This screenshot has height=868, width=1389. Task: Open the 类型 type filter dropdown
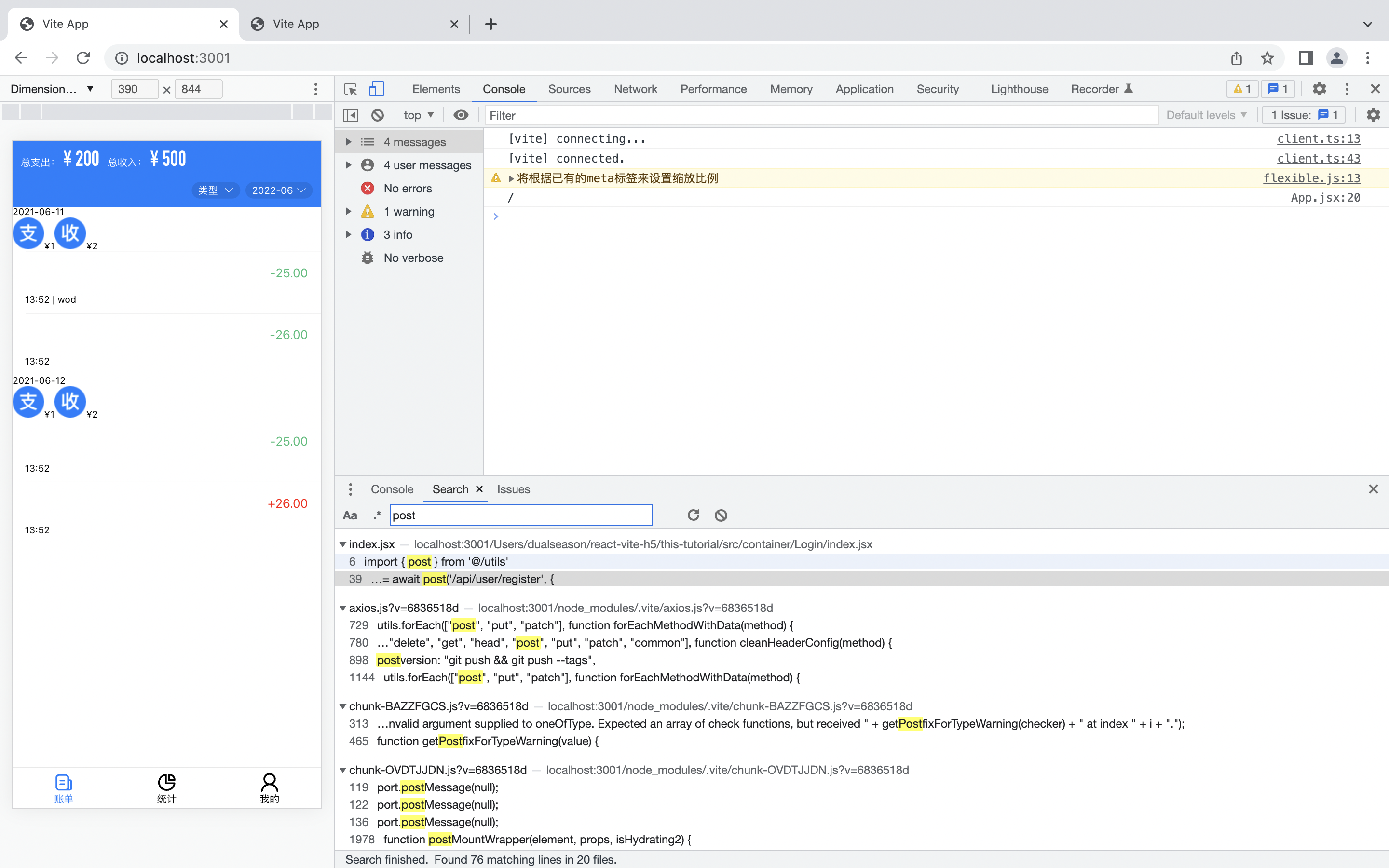pyautogui.click(x=216, y=190)
